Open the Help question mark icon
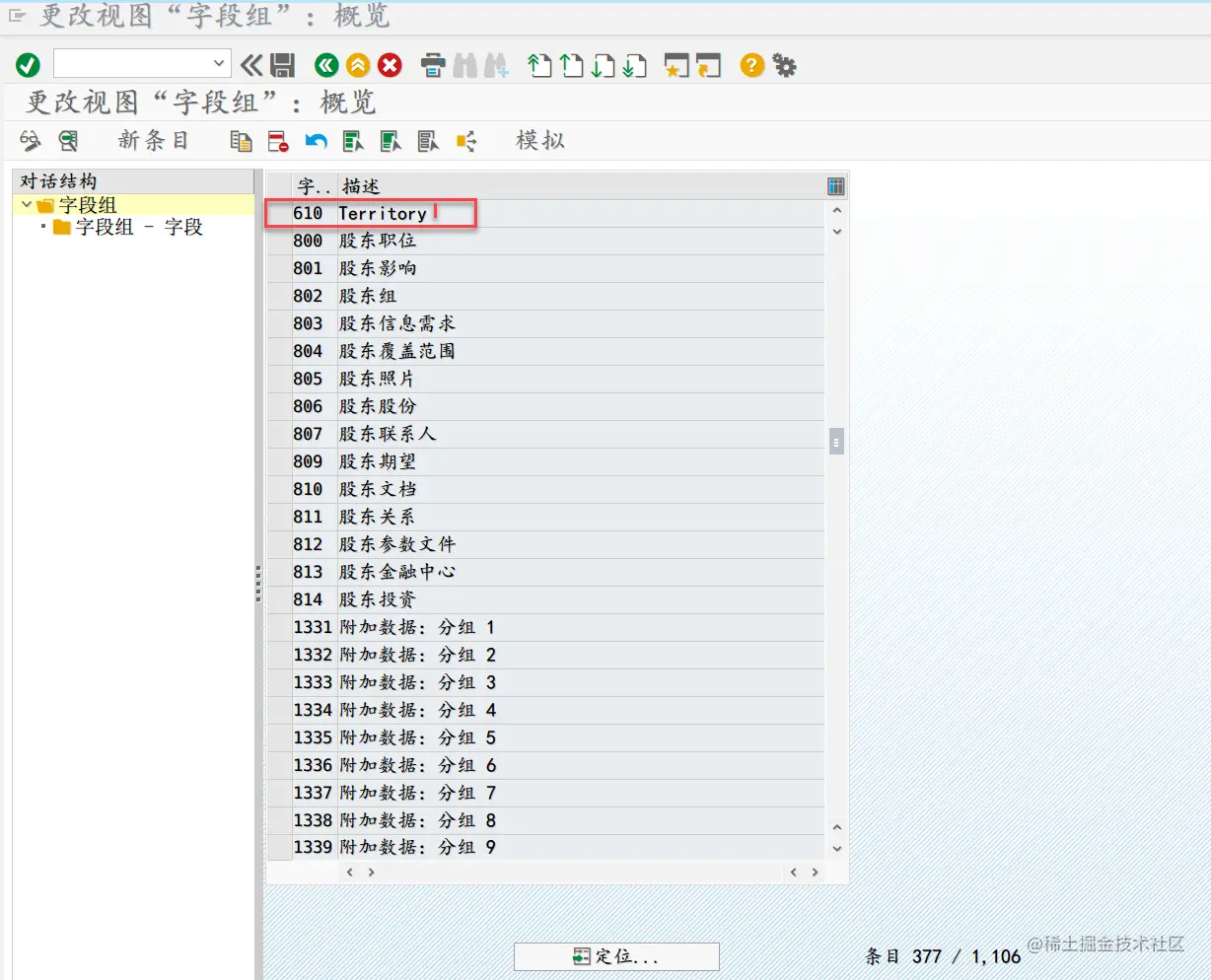 (x=752, y=65)
